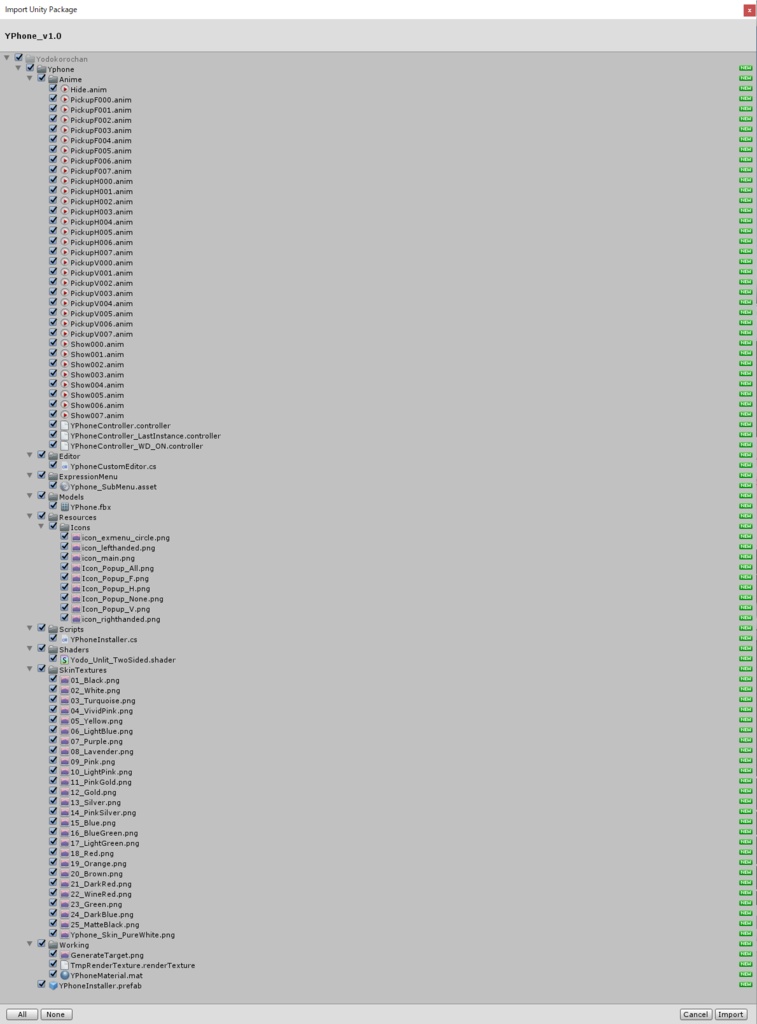Screen dimensions: 757x1024
Task: Click the Yodo_Unlit_TwoSided.shader icon
Action: click(x=65, y=660)
